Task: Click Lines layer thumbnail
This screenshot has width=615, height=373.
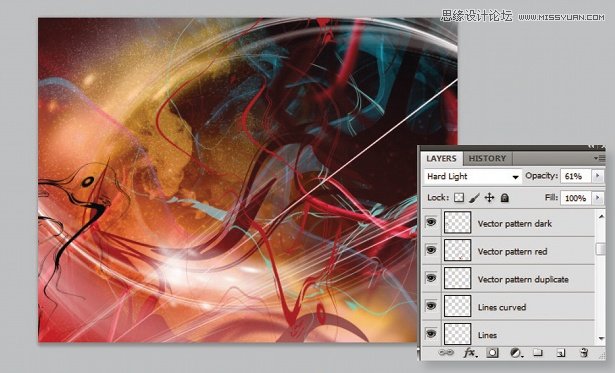Action: tap(457, 334)
